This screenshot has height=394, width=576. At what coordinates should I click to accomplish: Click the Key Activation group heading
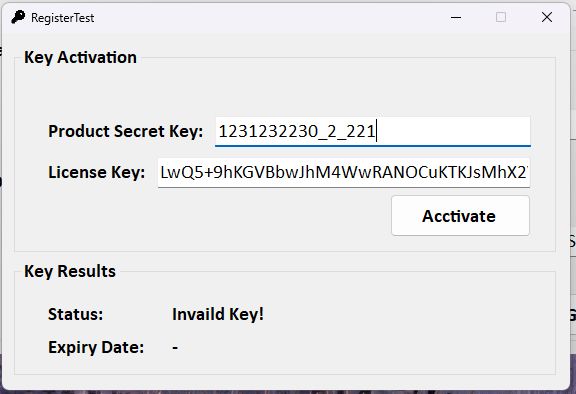click(x=80, y=57)
